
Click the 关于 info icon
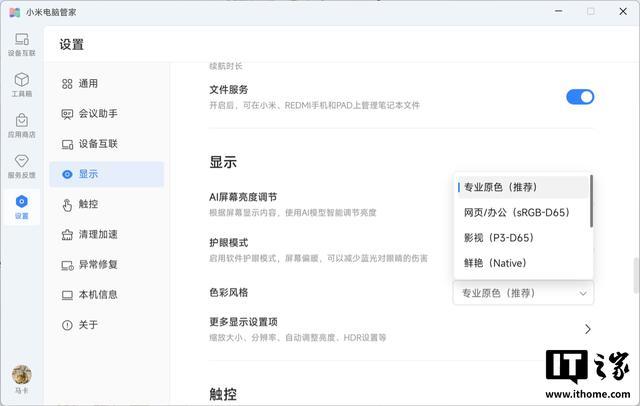(x=67, y=325)
